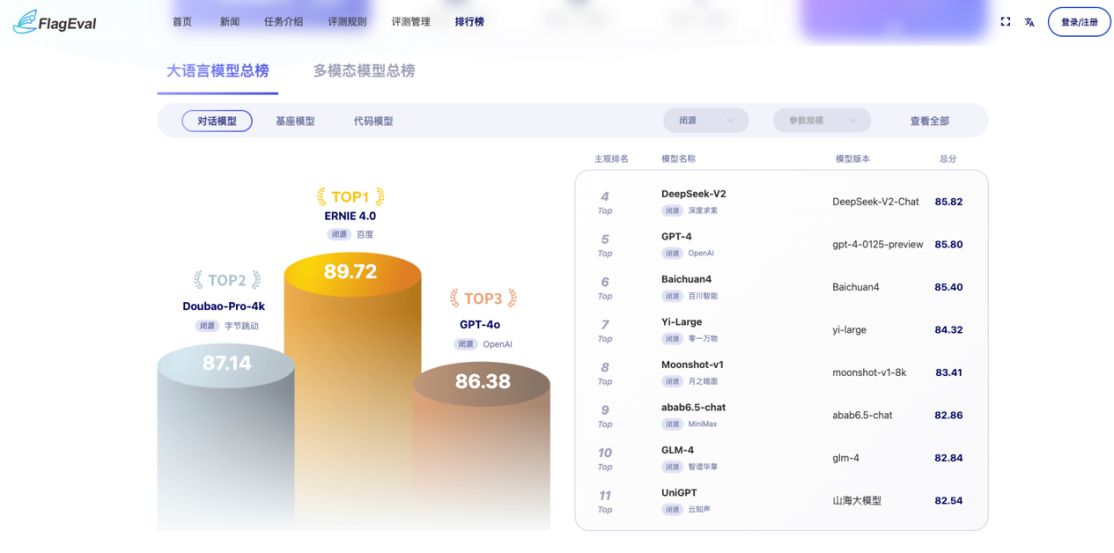
Task: Click the 登录/注册 button
Action: (1079, 22)
